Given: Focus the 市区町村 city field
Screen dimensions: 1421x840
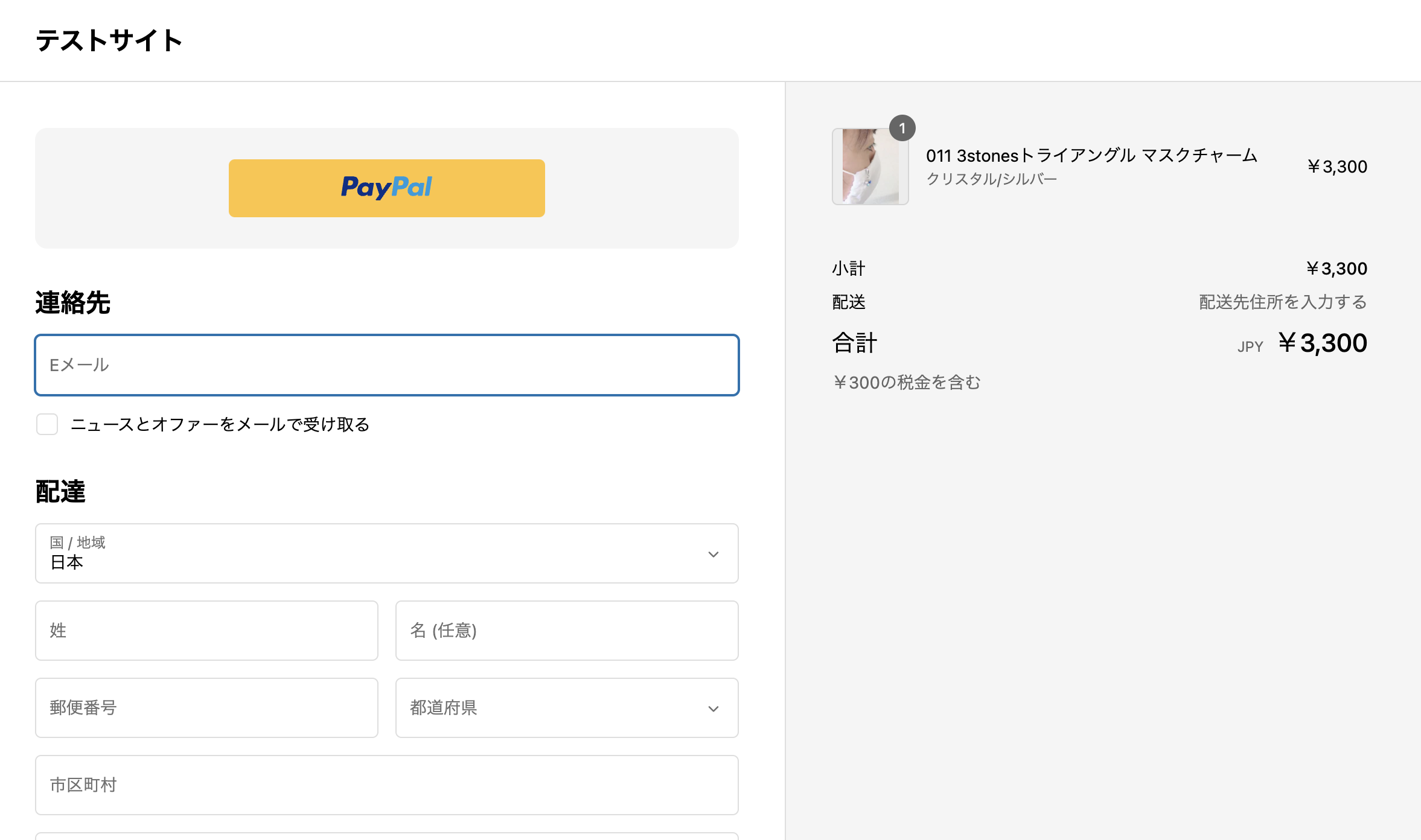Looking at the screenshot, I should coord(386,785).
